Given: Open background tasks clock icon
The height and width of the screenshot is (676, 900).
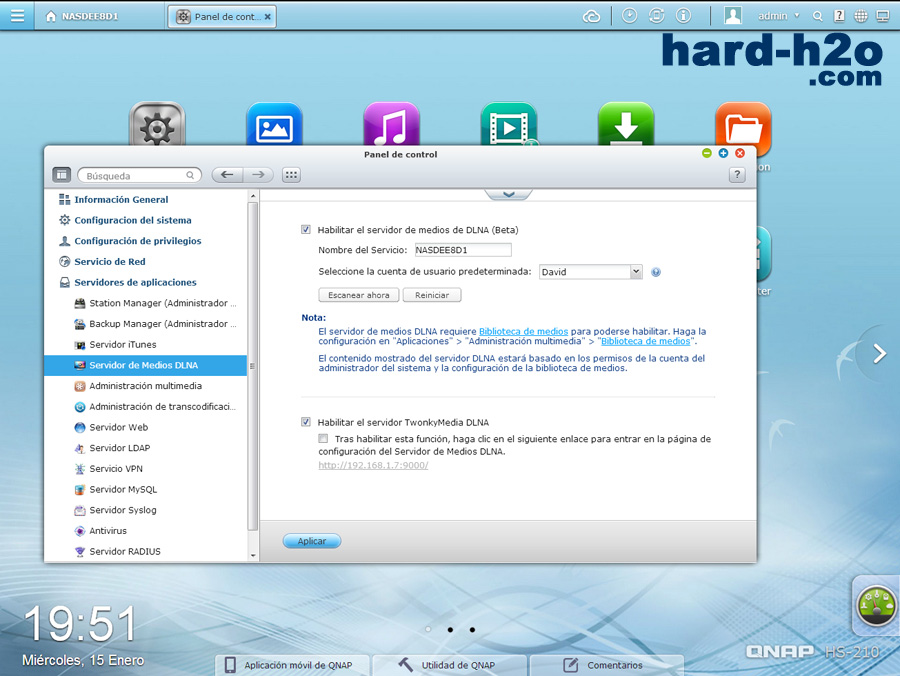Looking at the screenshot, I should pyautogui.click(x=630, y=16).
